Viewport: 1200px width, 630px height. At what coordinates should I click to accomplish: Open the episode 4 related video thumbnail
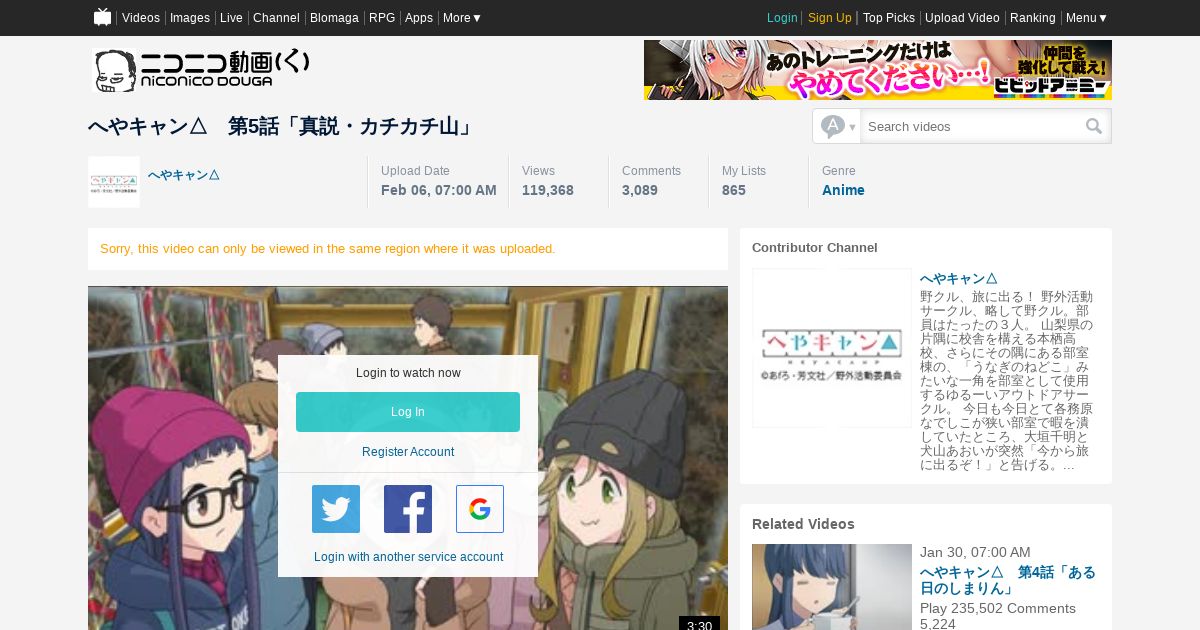(x=832, y=587)
